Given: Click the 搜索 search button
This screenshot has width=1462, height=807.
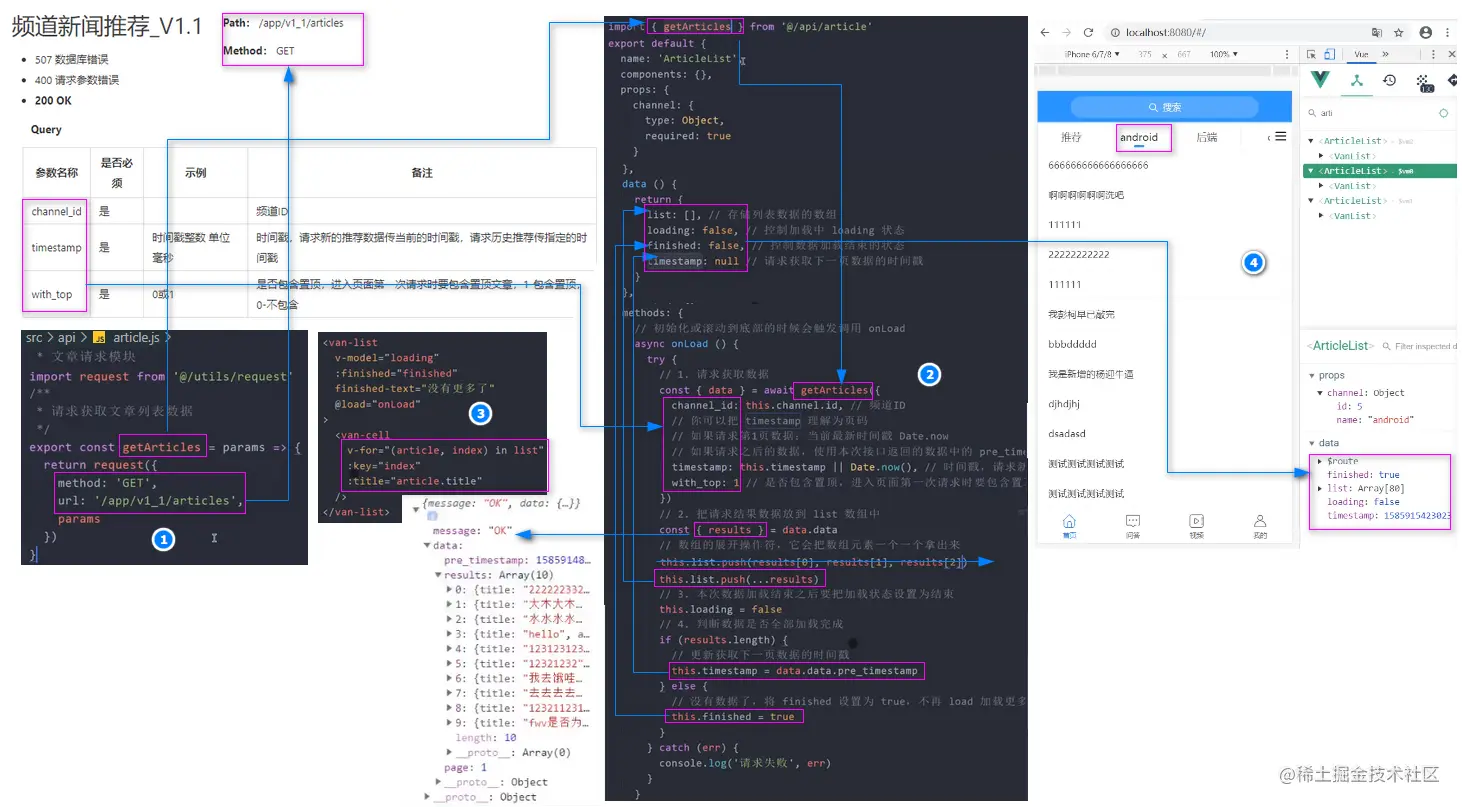Looking at the screenshot, I should [1166, 107].
